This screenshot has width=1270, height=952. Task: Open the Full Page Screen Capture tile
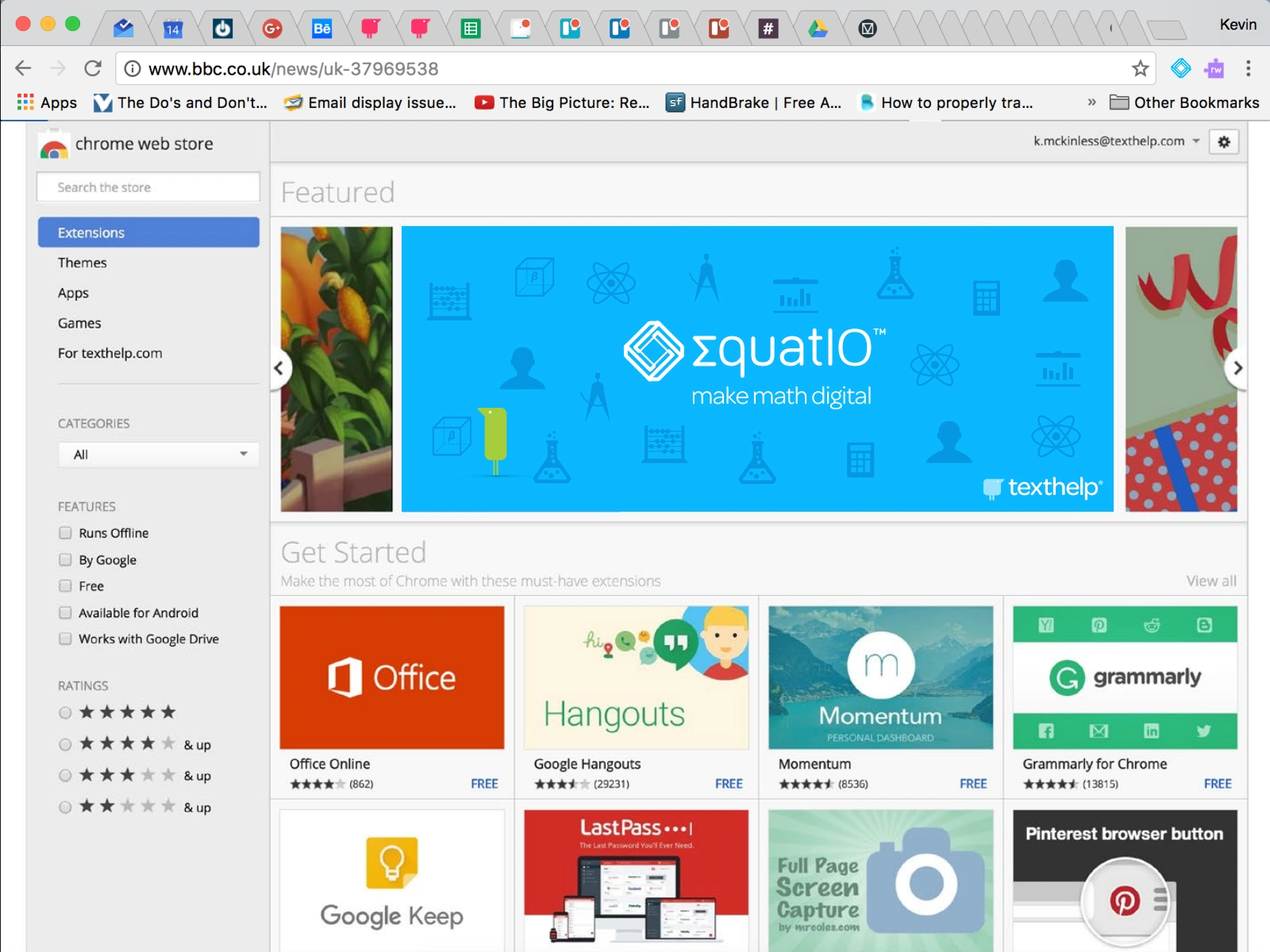point(881,881)
